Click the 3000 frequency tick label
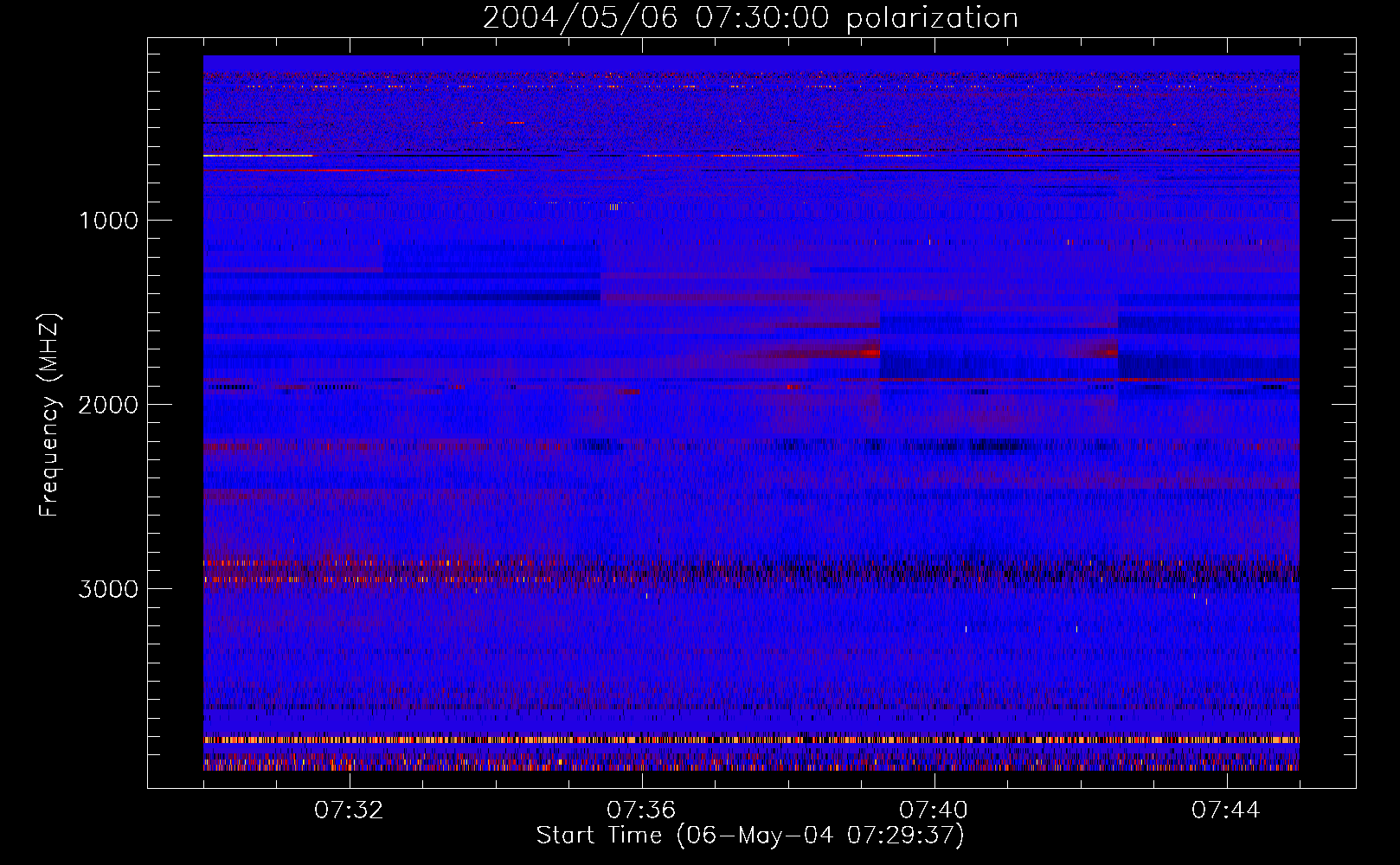The image size is (1400, 865). [108, 589]
